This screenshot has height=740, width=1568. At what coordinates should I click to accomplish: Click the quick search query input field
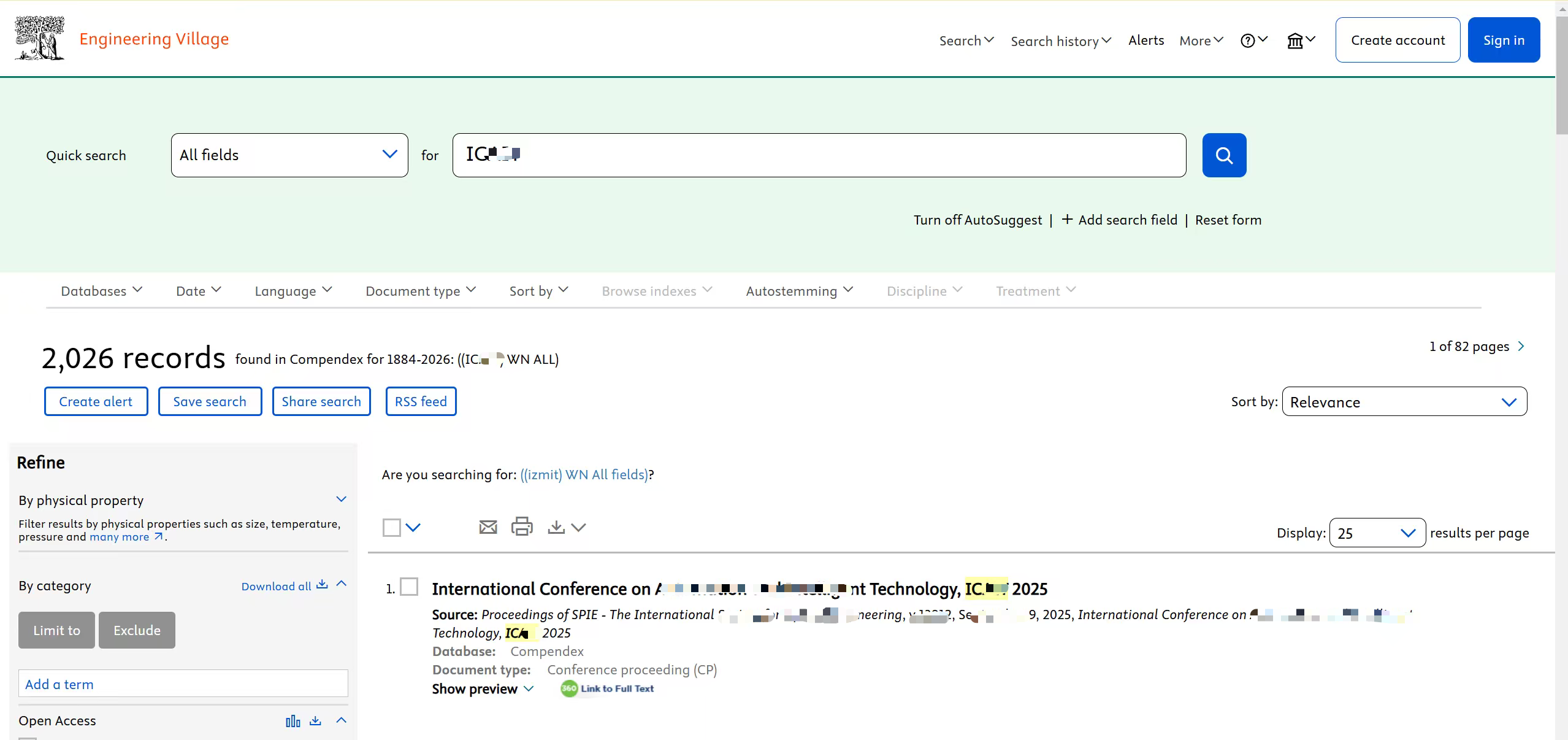(x=819, y=155)
